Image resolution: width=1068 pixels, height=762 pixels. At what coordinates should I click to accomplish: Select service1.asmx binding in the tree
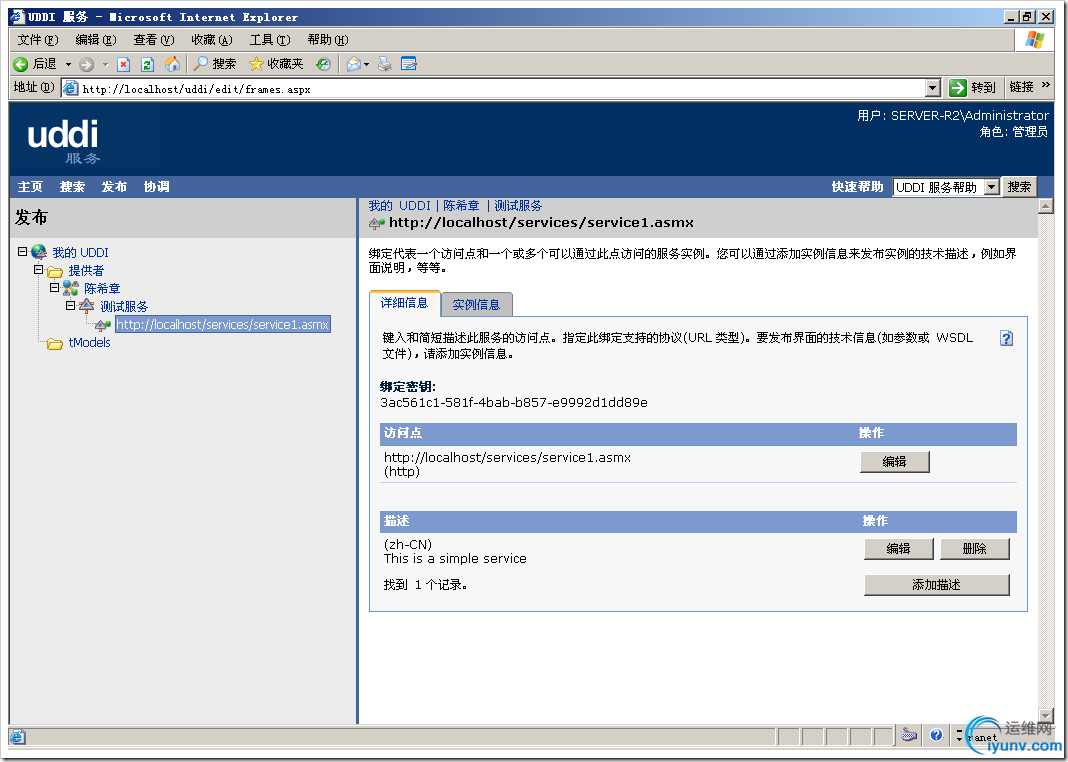pyautogui.click(x=223, y=324)
